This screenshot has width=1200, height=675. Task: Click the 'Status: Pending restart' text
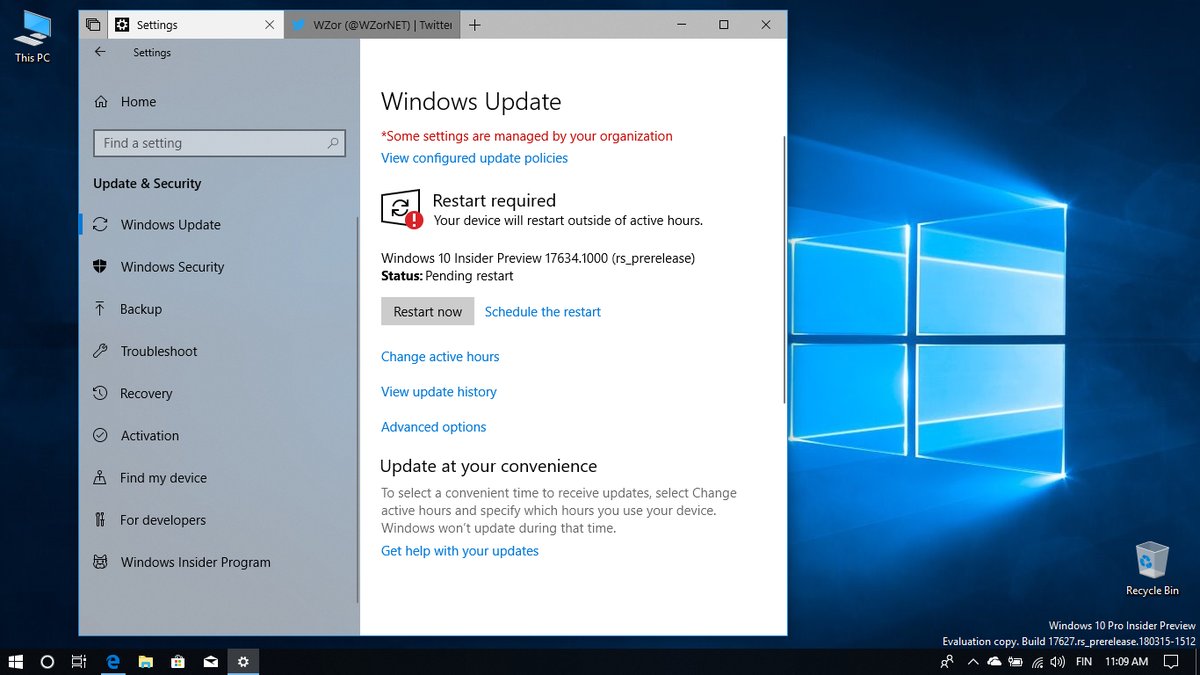(x=447, y=276)
